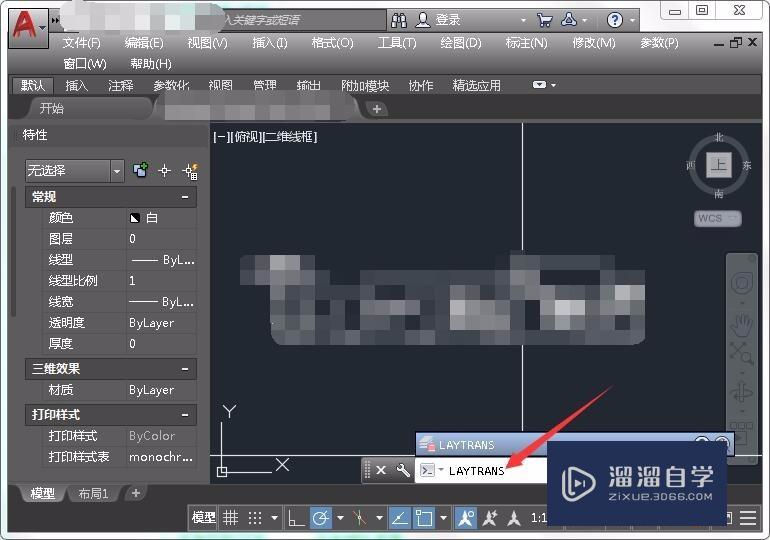Open the 无选择 selection dropdown

(x=75, y=171)
